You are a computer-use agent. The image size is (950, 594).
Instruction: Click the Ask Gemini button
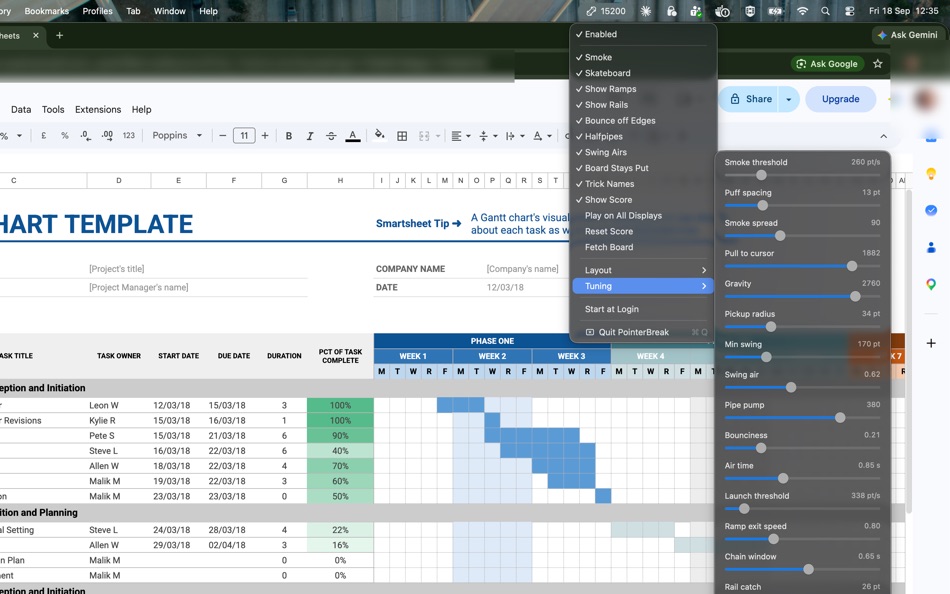[x=907, y=35]
